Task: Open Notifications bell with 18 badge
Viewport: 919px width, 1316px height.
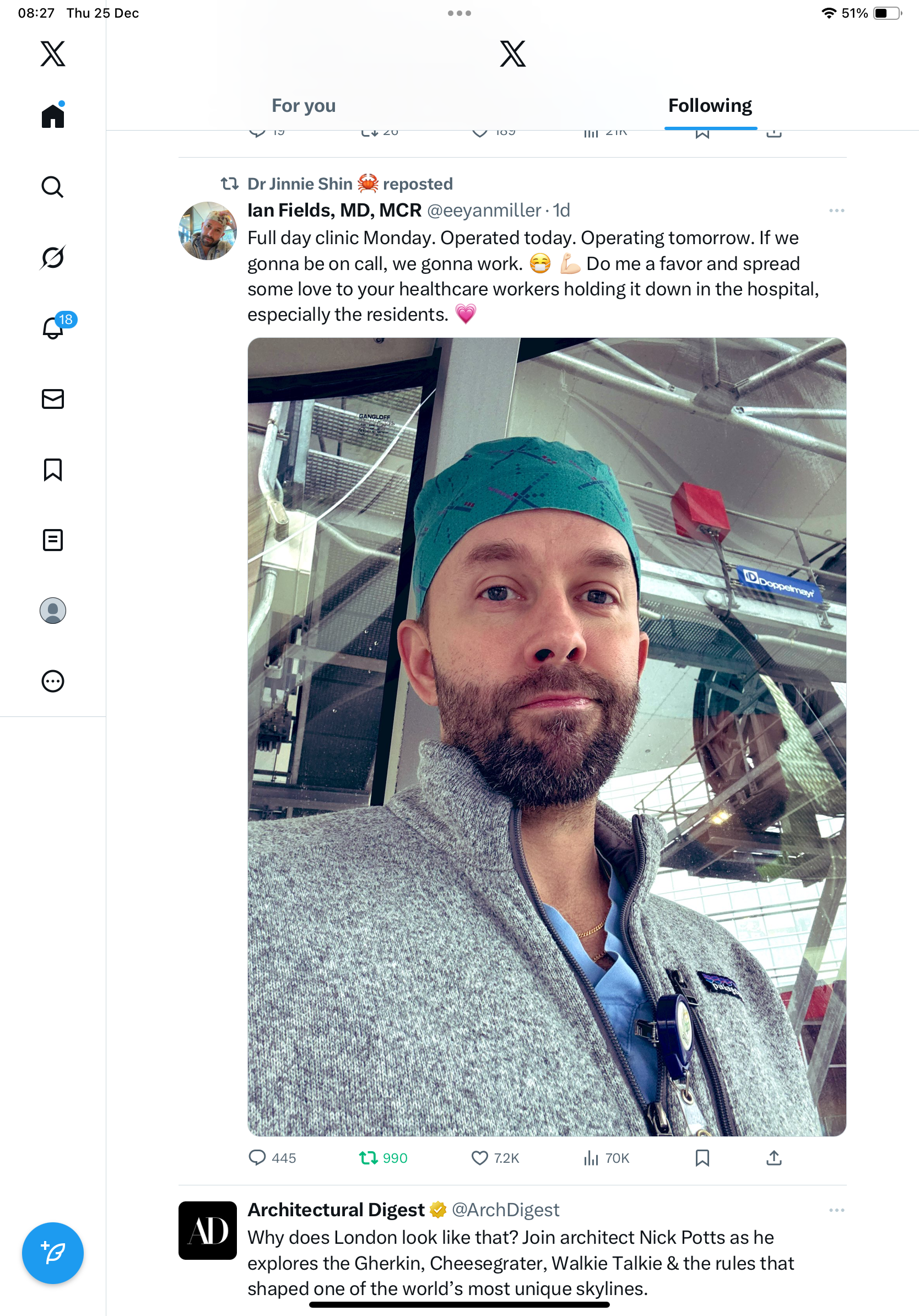Action: pyautogui.click(x=54, y=327)
